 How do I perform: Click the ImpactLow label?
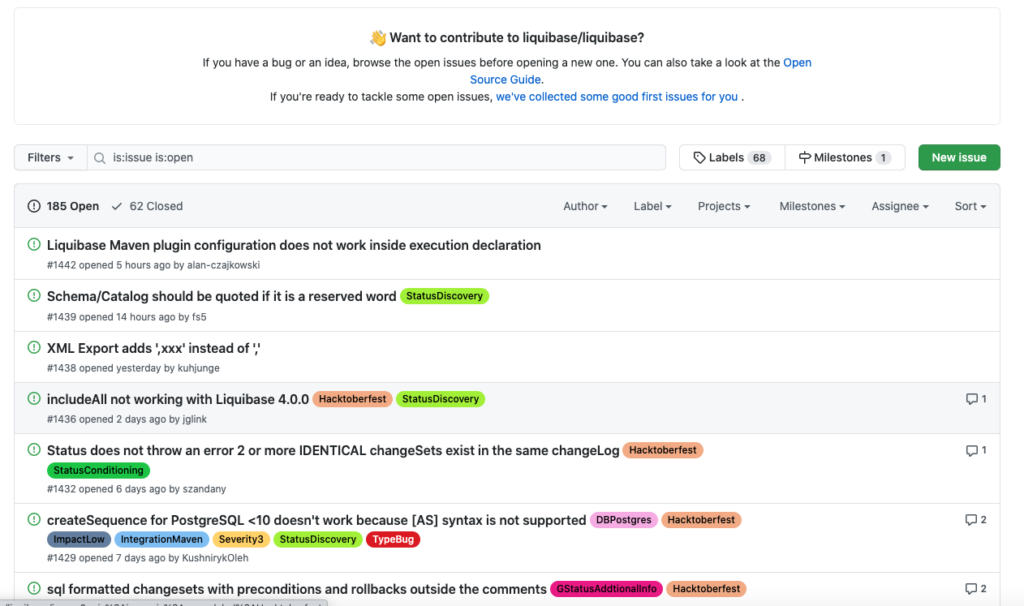79,539
